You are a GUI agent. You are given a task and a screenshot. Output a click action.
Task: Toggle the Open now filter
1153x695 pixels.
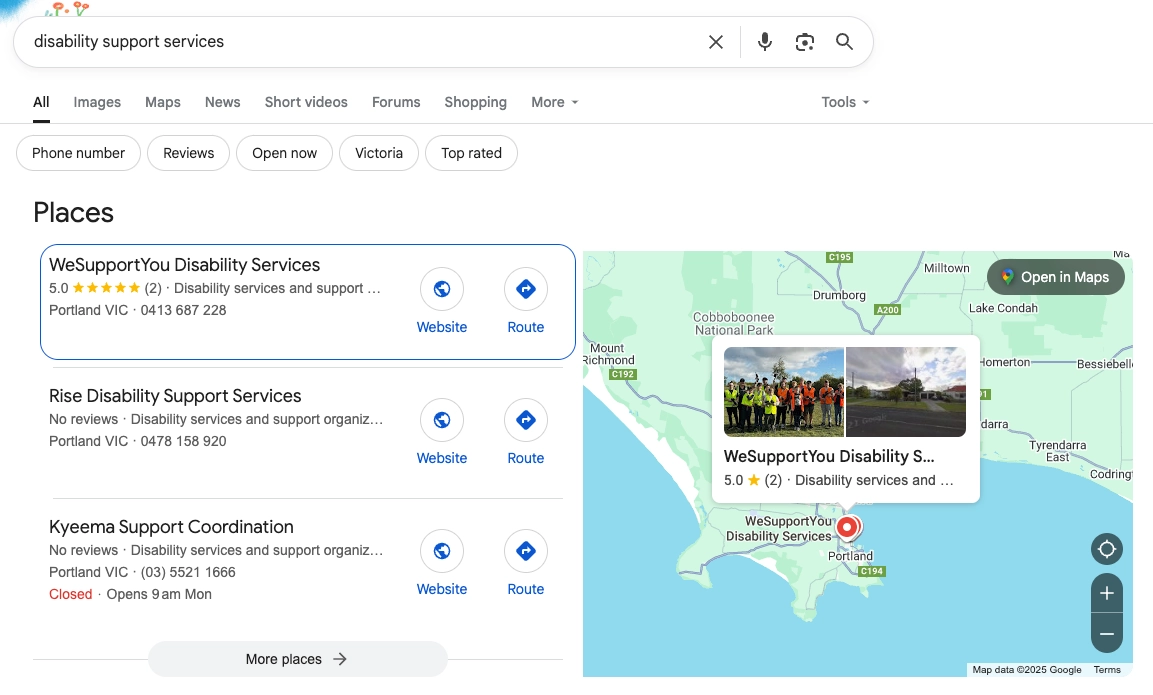coord(284,153)
